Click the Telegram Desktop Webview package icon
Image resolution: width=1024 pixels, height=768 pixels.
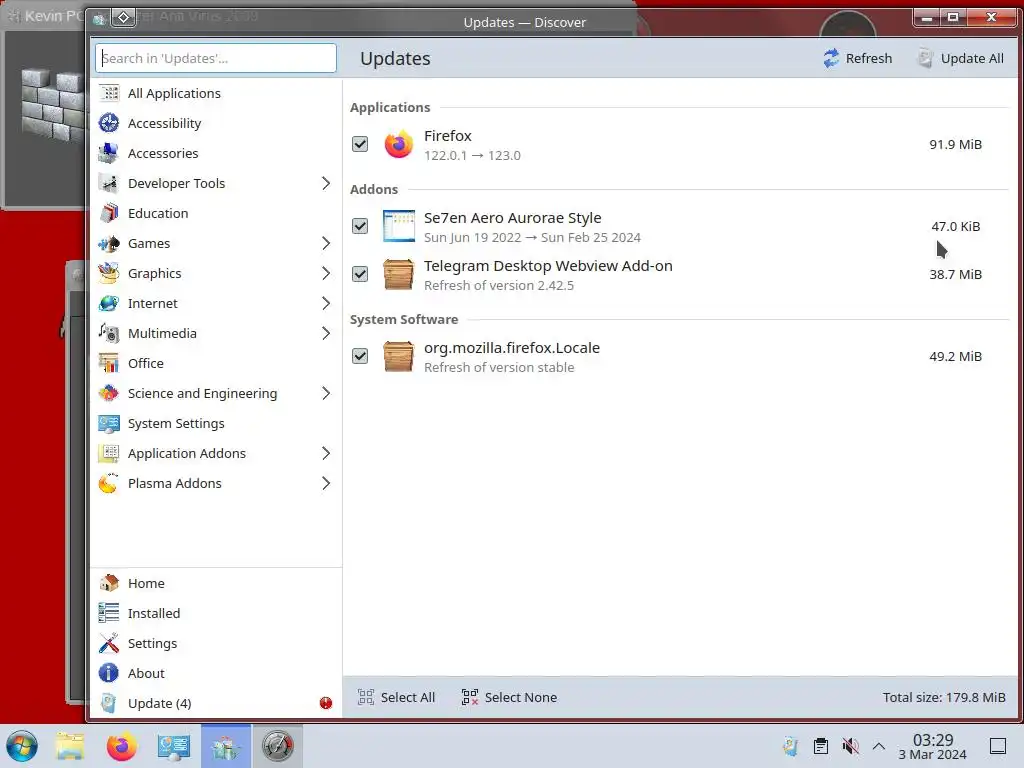398,274
